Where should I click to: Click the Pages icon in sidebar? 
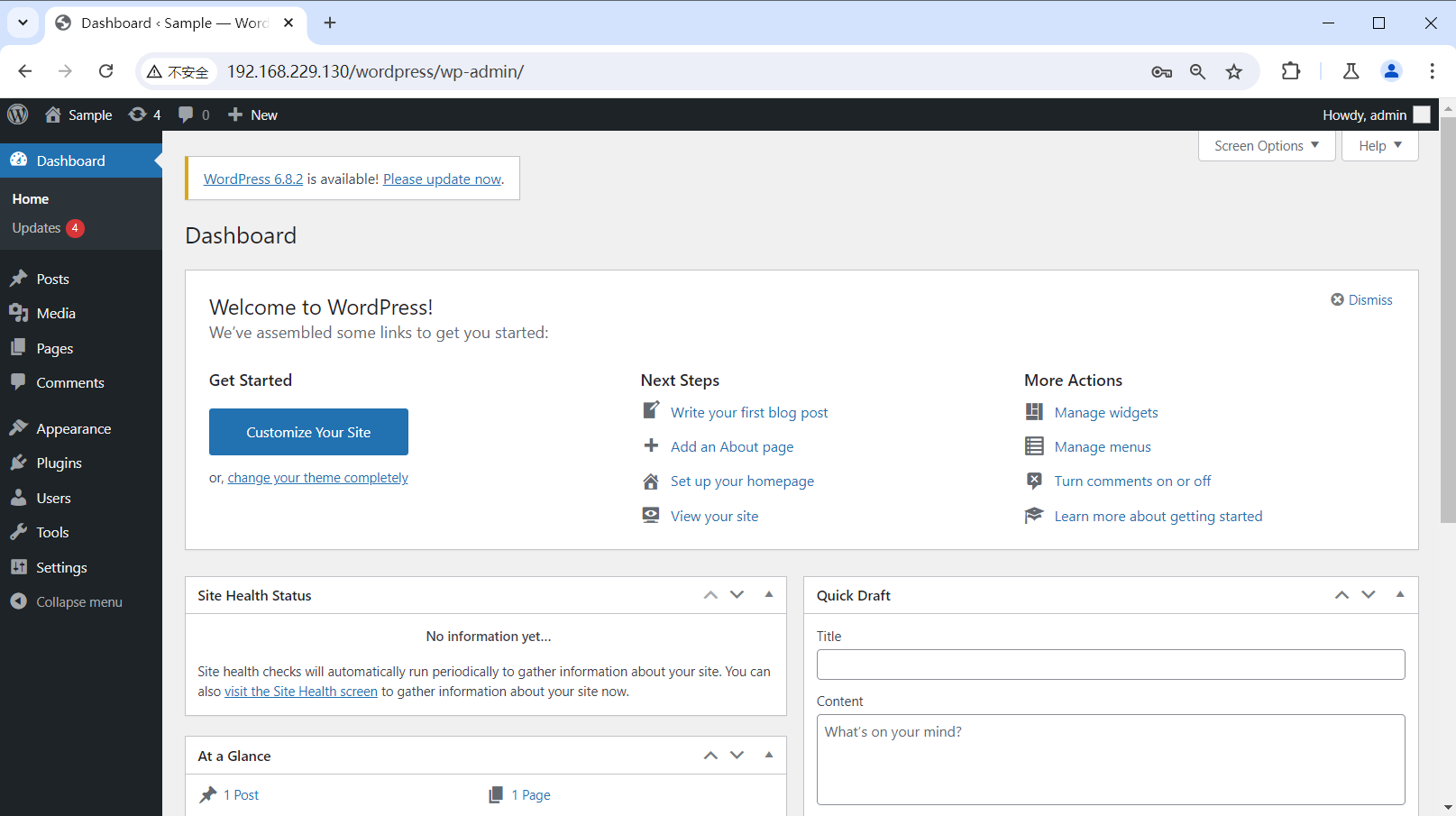click(19, 348)
